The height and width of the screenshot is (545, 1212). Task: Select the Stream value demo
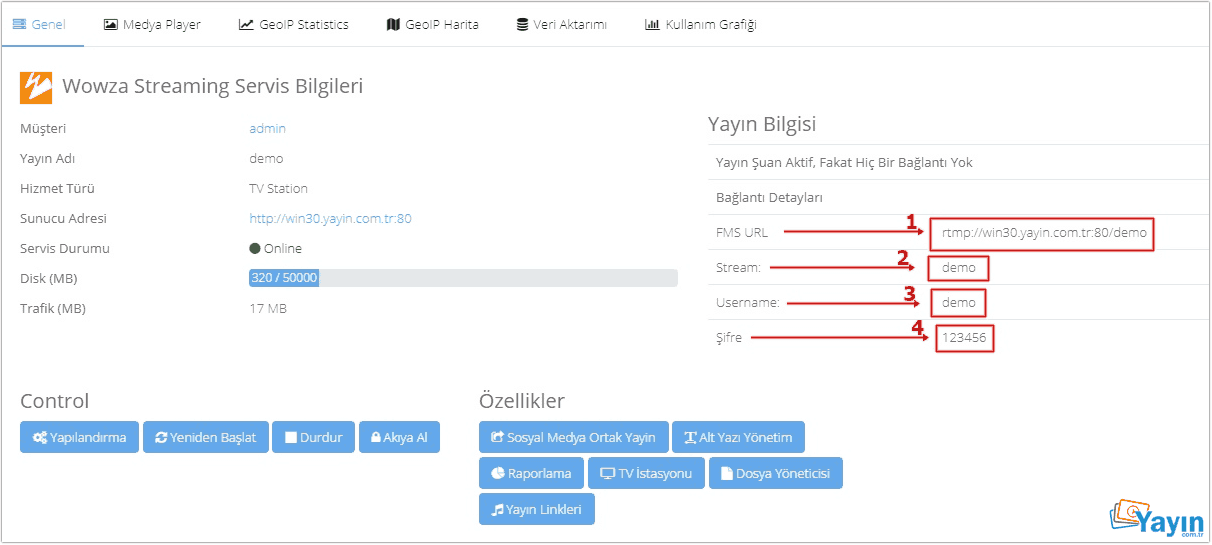(959, 268)
